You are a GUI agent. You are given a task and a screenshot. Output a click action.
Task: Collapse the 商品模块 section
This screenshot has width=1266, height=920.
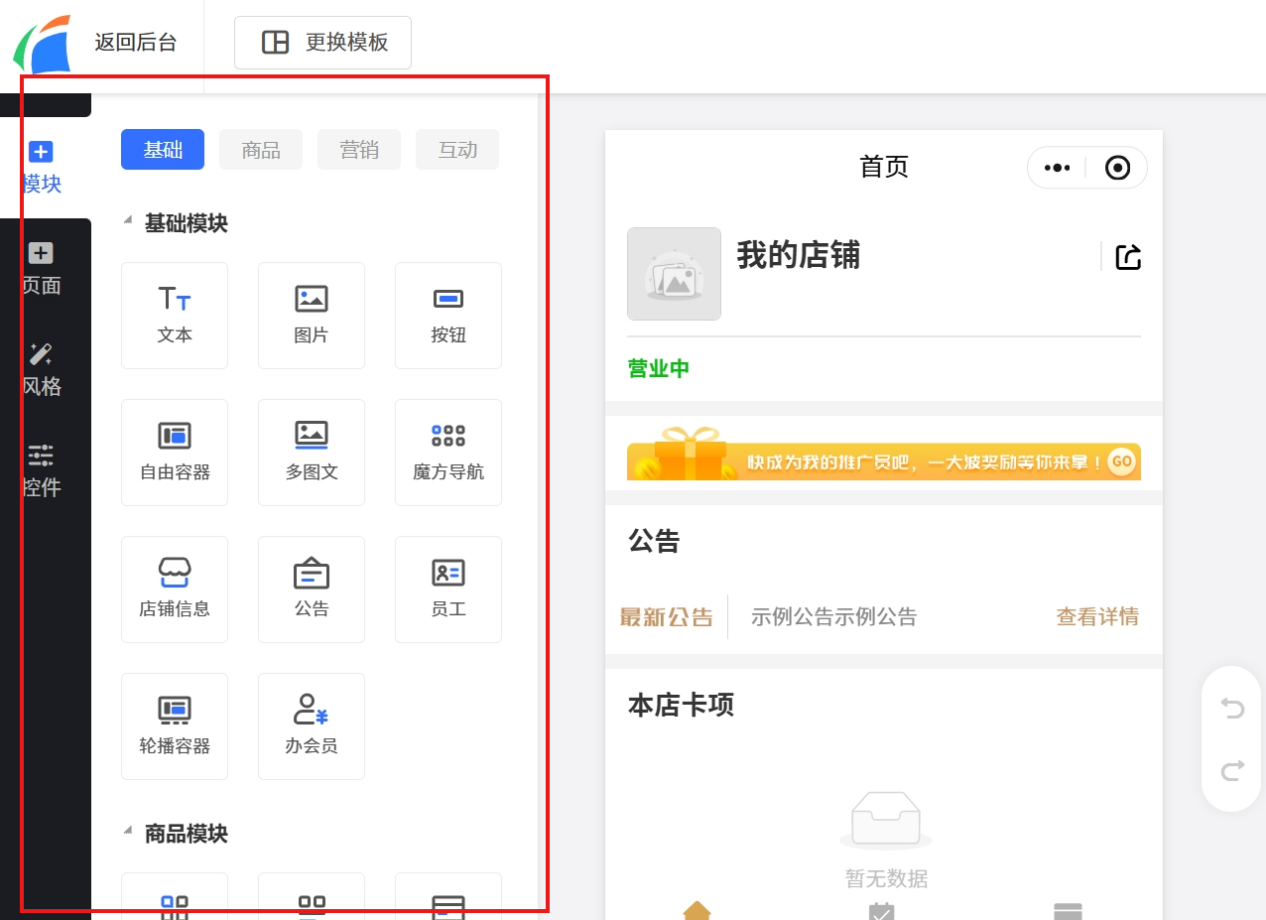[128, 832]
